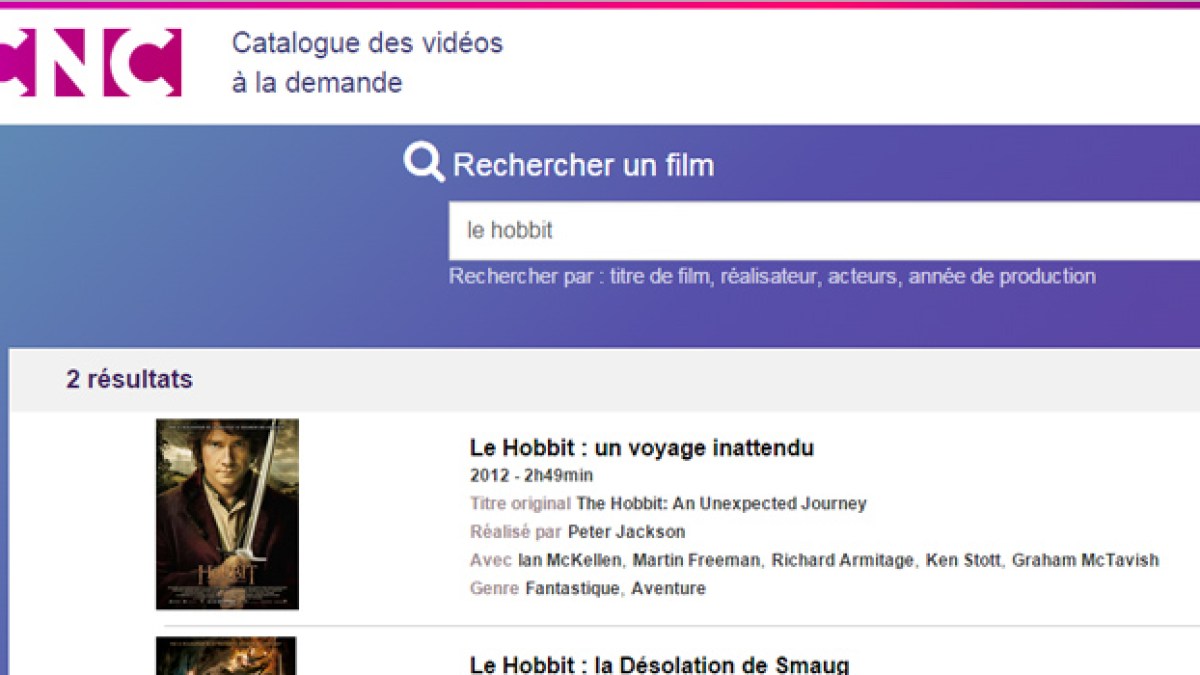Viewport: 1200px width, 675px height.
Task: Click actor Graham McTavish
Action: tap(1085, 560)
